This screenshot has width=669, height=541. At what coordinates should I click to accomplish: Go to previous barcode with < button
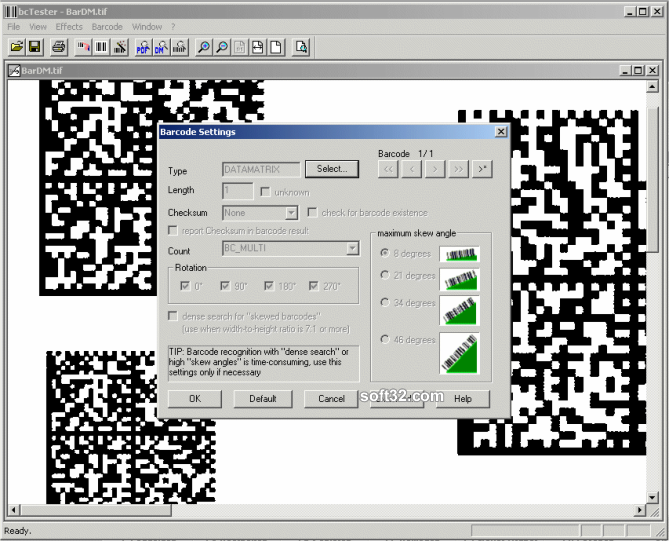[412, 169]
